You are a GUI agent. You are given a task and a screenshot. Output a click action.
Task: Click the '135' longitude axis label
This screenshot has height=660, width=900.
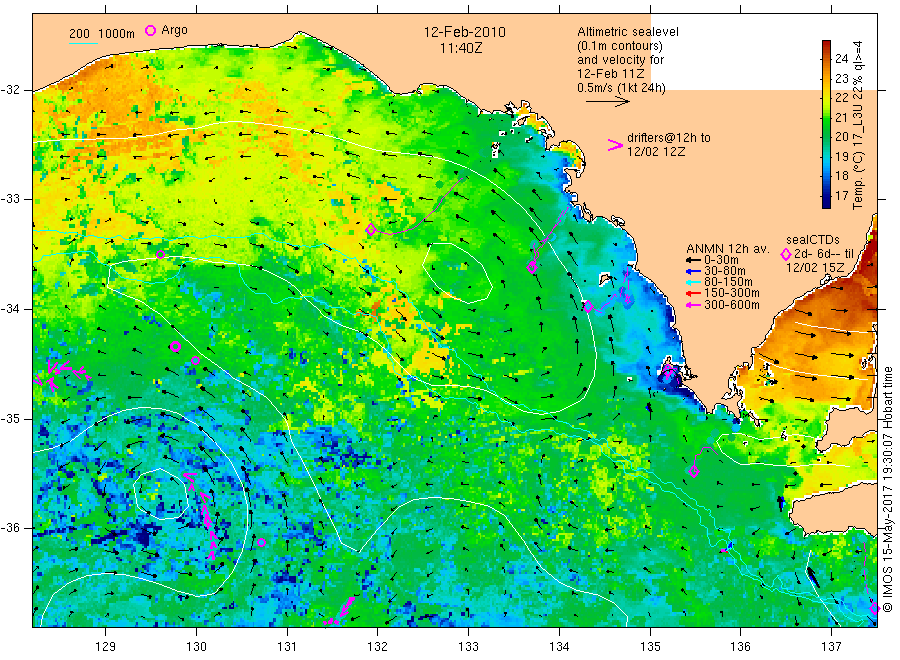pyautogui.click(x=650, y=647)
